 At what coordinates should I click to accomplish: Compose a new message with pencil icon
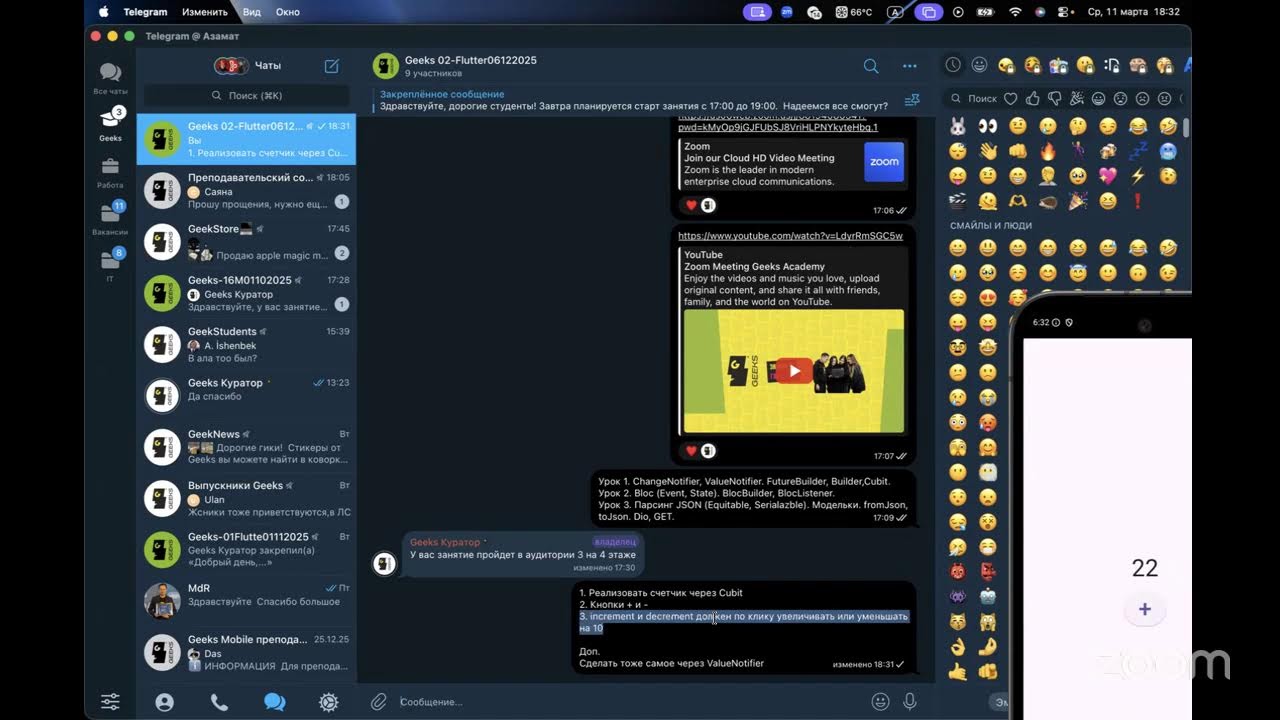(x=332, y=66)
